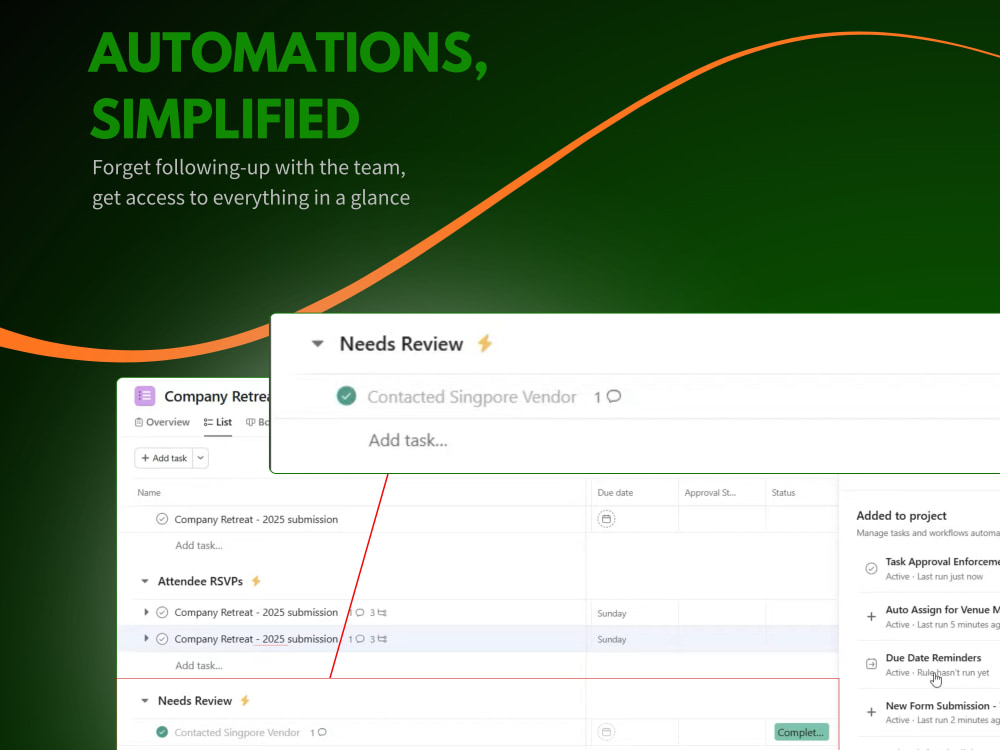Collapse the Attendee RSVPs section

pyautogui.click(x=145, y=581)
